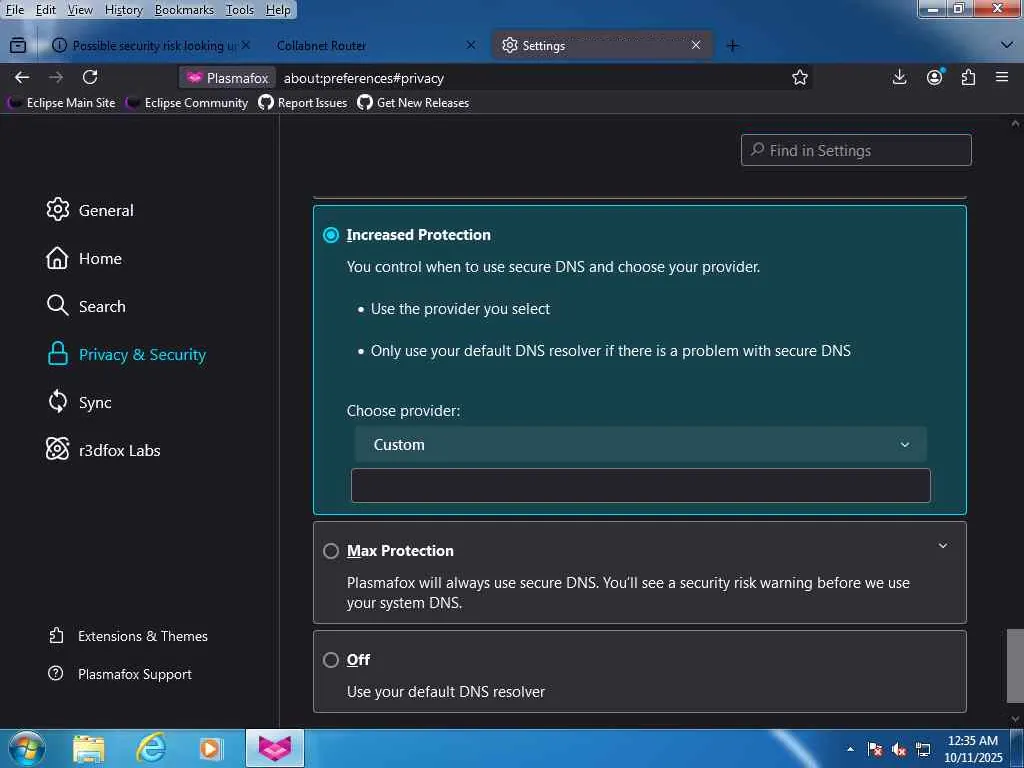Open Extensions & Themes link
Screen dimensions: 1024x768
(129, 635)
